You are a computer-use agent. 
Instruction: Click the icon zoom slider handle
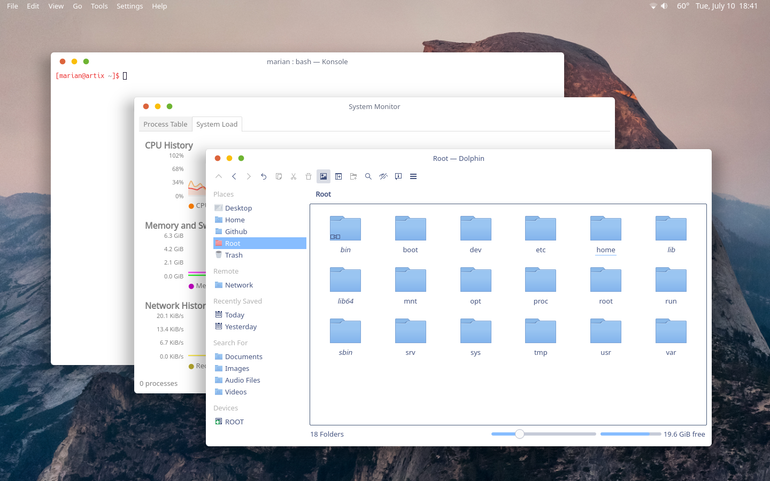520,434
